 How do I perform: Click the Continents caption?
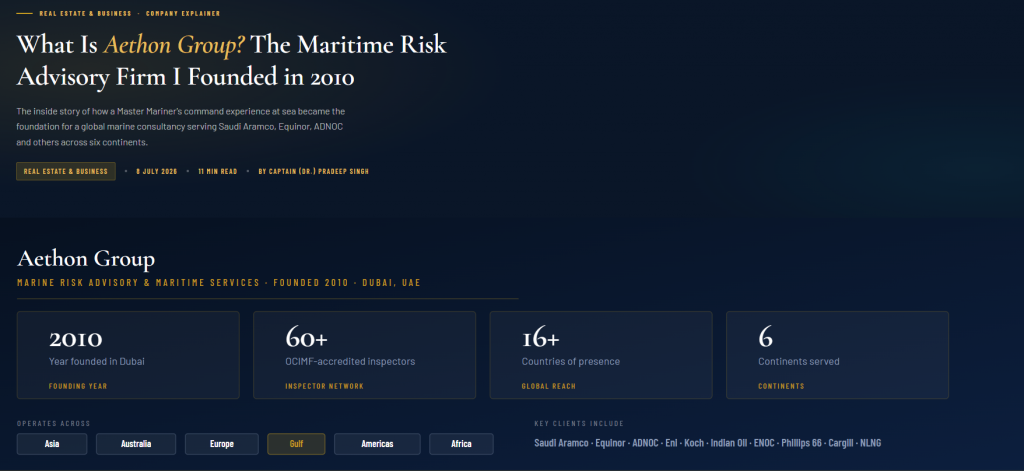tap(781, 386)
